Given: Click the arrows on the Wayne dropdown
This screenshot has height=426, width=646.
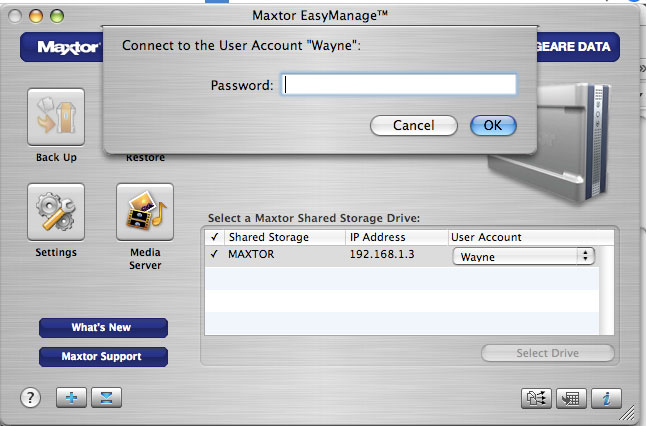Looking at the screenshot, I should coord(585,256).
